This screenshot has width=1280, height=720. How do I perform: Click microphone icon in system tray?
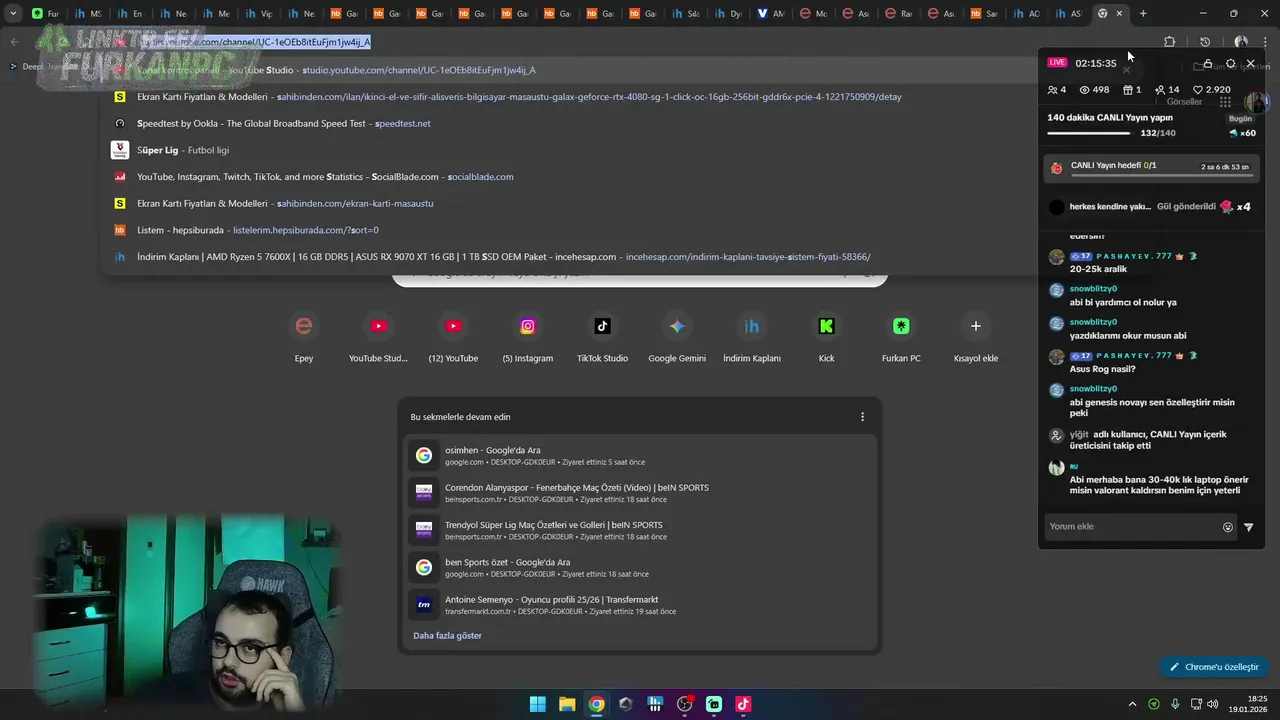tap(1175, 704)
